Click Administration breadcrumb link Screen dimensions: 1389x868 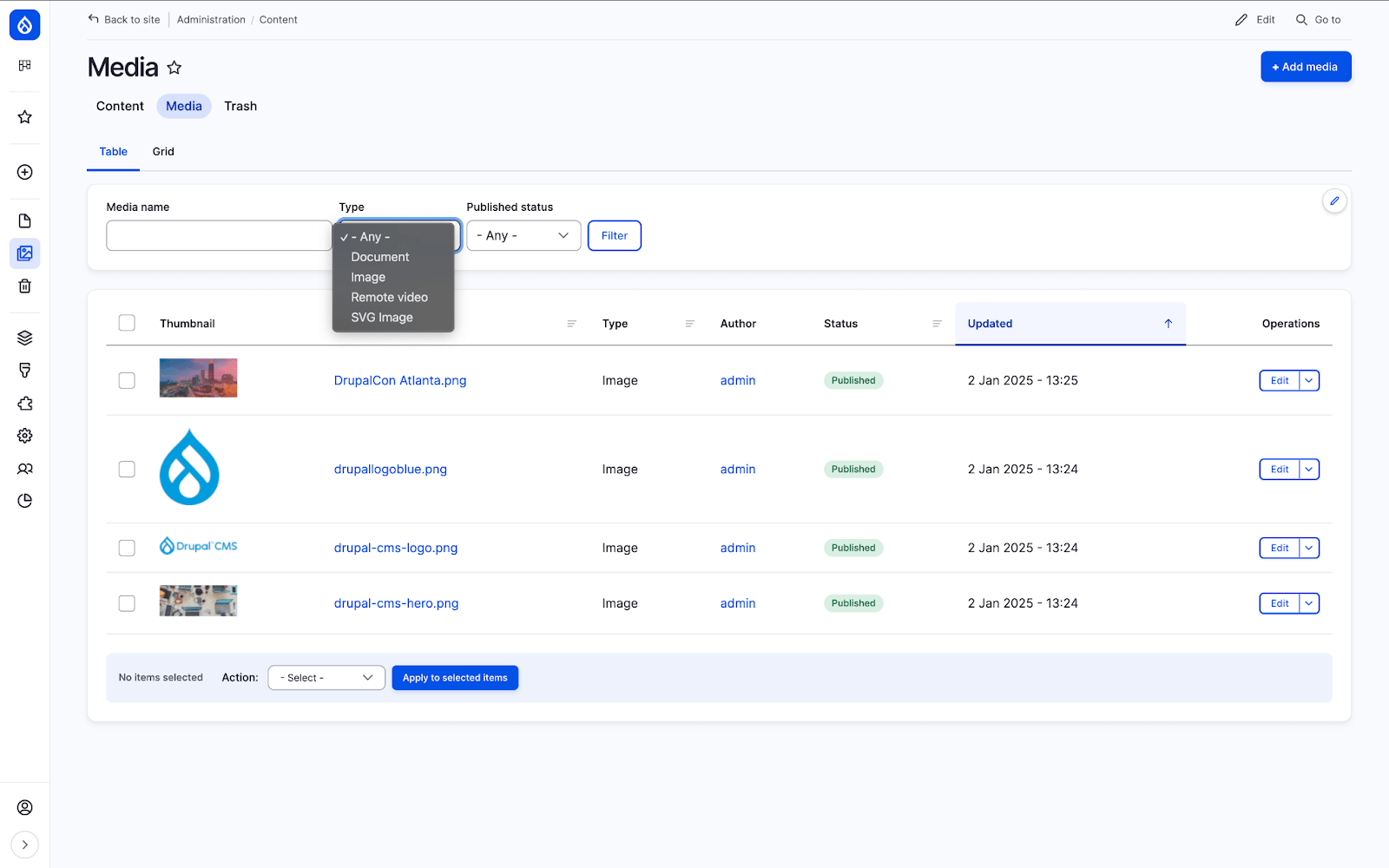211,19
